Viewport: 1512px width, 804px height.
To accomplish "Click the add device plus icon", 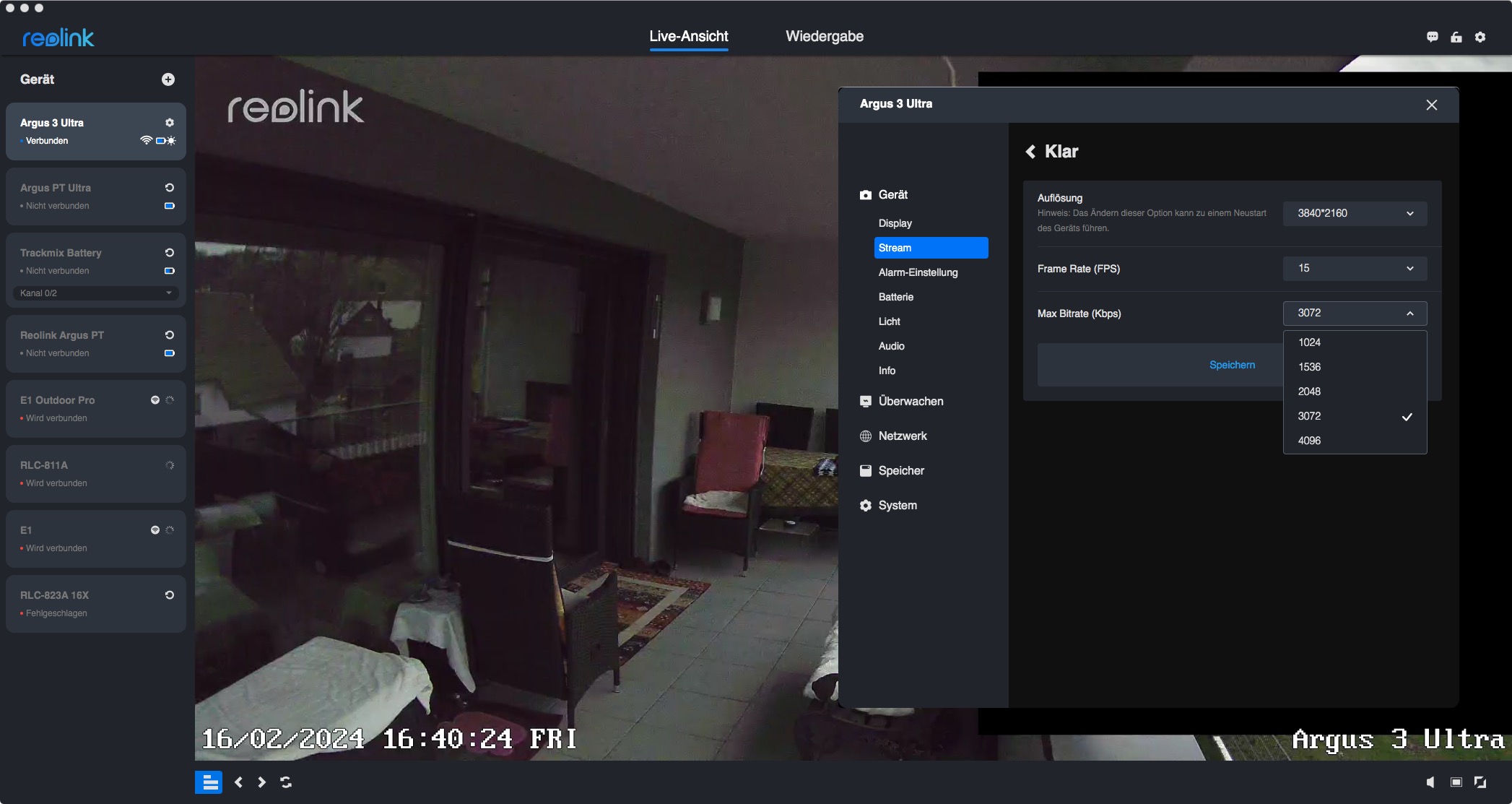I will click(x=168, y=79).
